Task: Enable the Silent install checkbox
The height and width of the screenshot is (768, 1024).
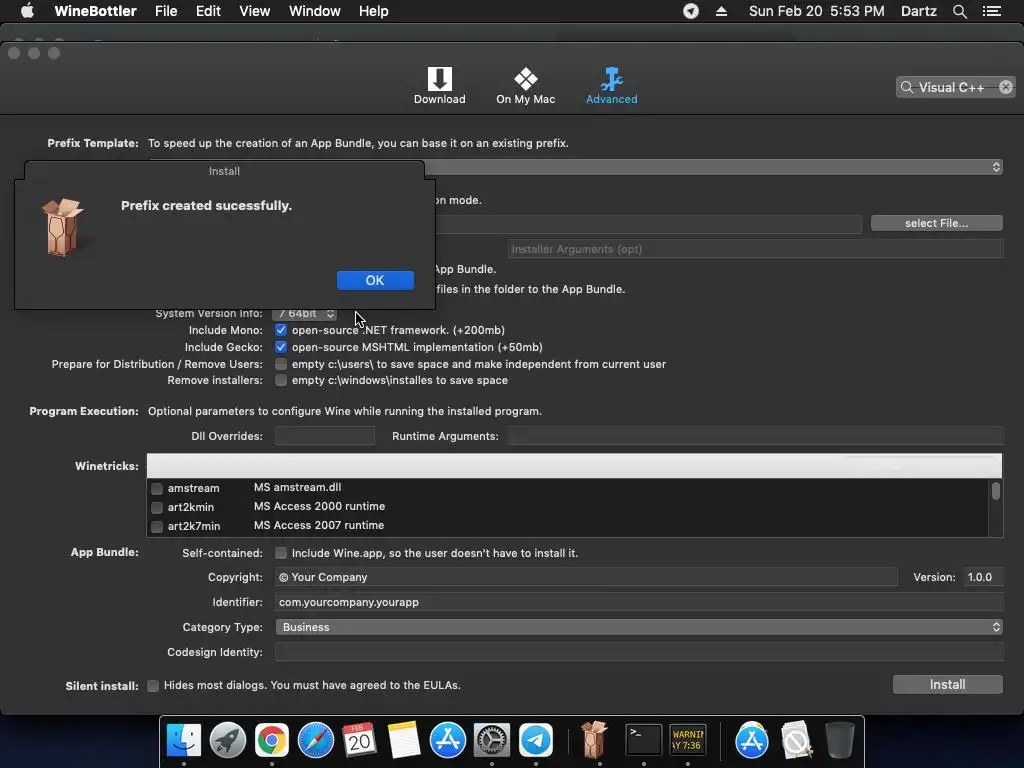Action: 153,686
